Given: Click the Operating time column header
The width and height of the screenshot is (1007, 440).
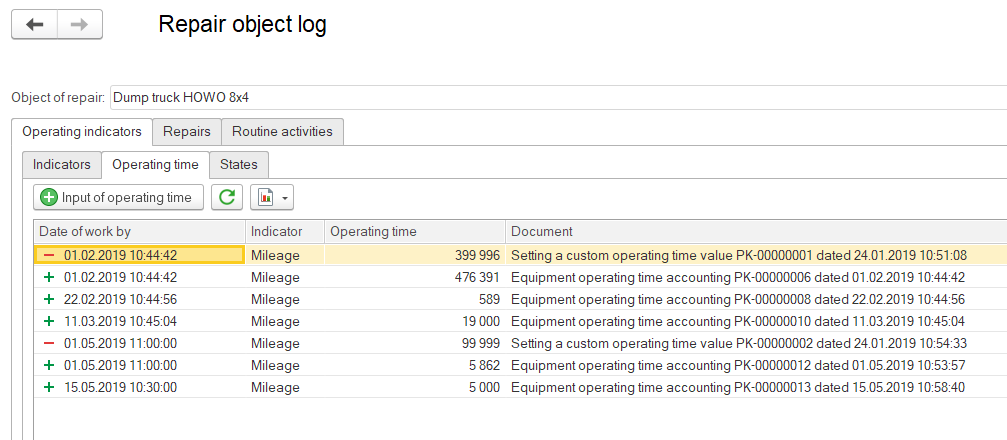Looking at the screenshot, I should click(414, 231).
